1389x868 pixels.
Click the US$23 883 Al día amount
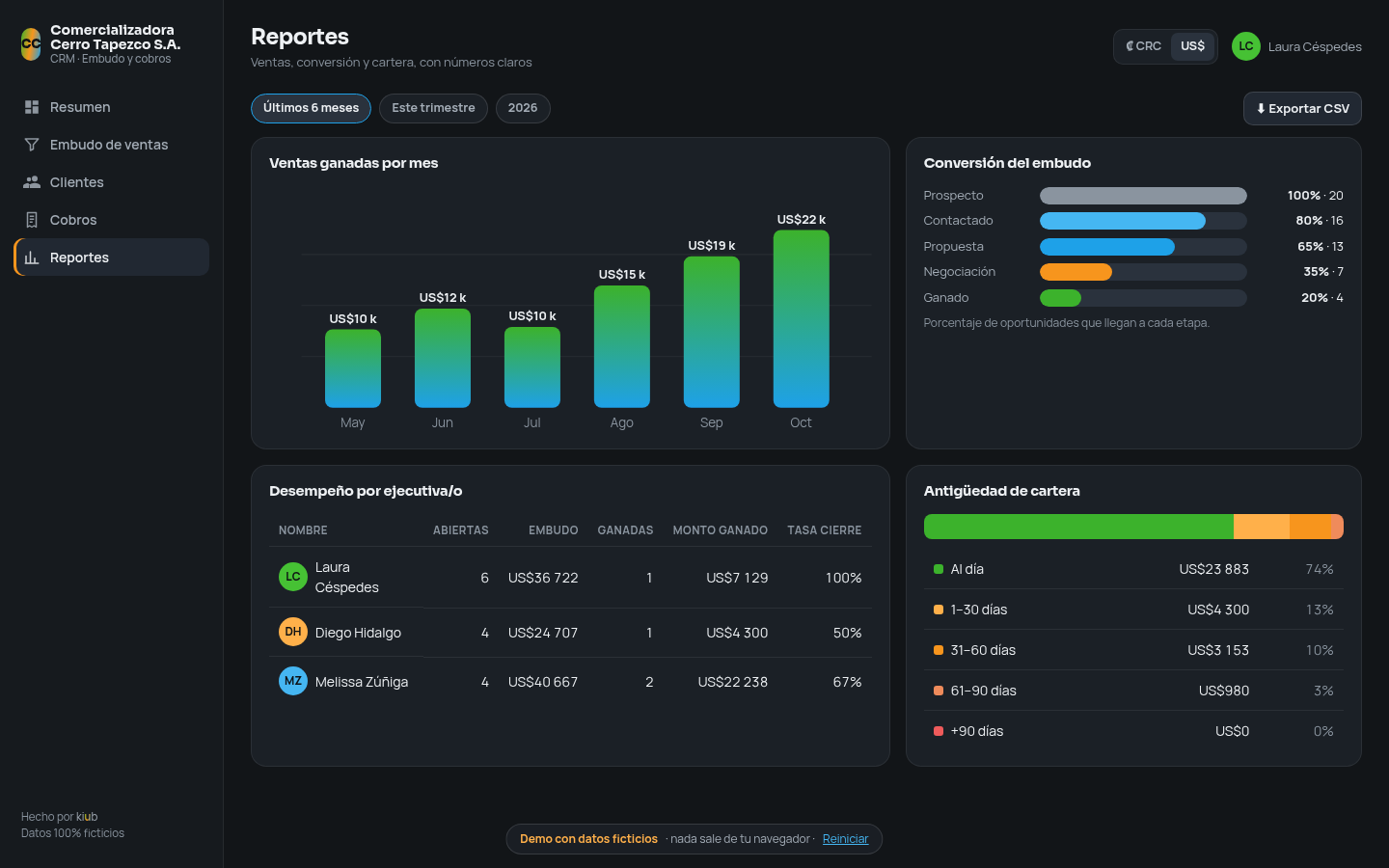pos(1213,569)
